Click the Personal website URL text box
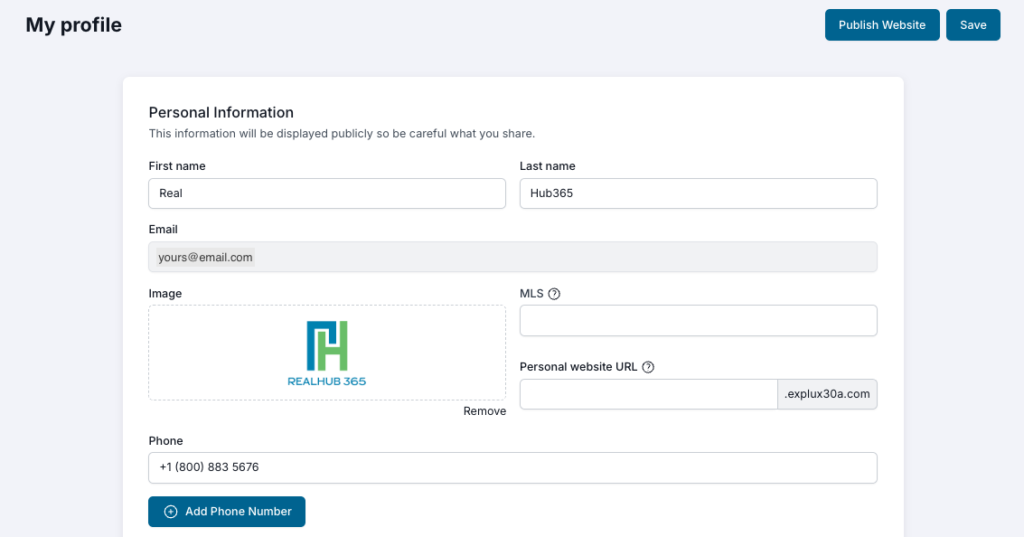 point(648,394)
